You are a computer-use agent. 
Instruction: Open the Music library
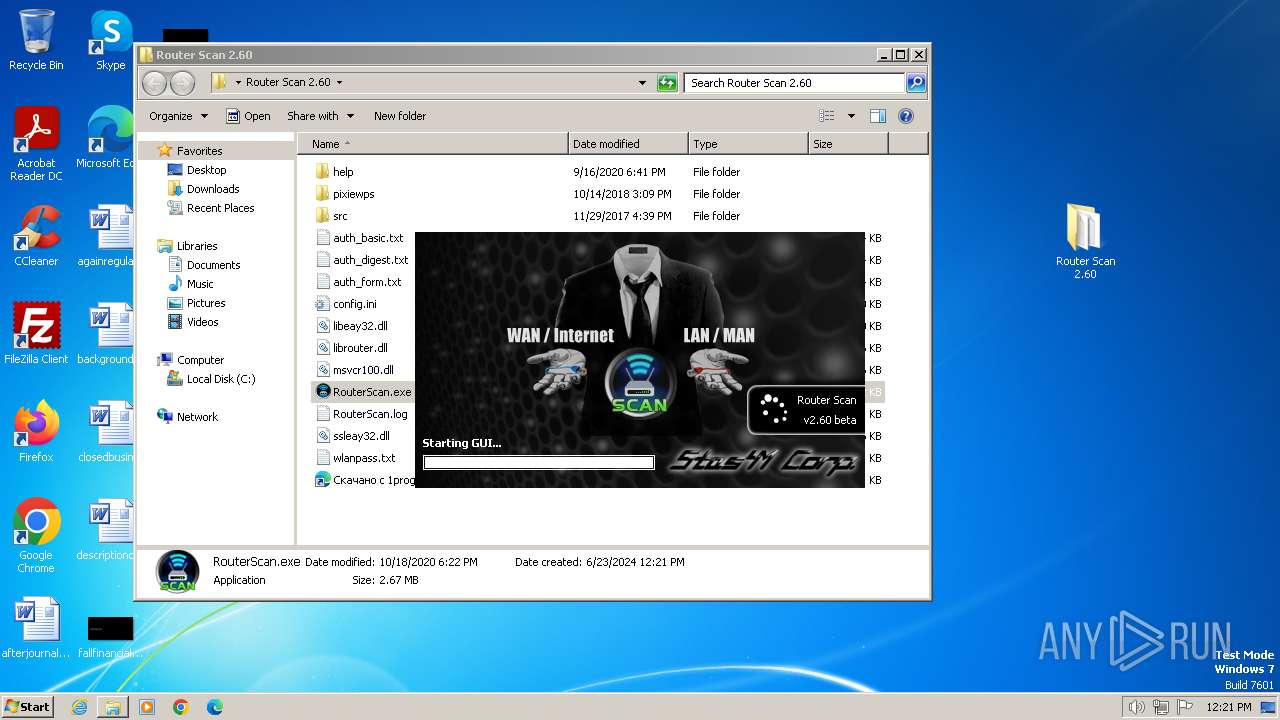click(200, 284)
